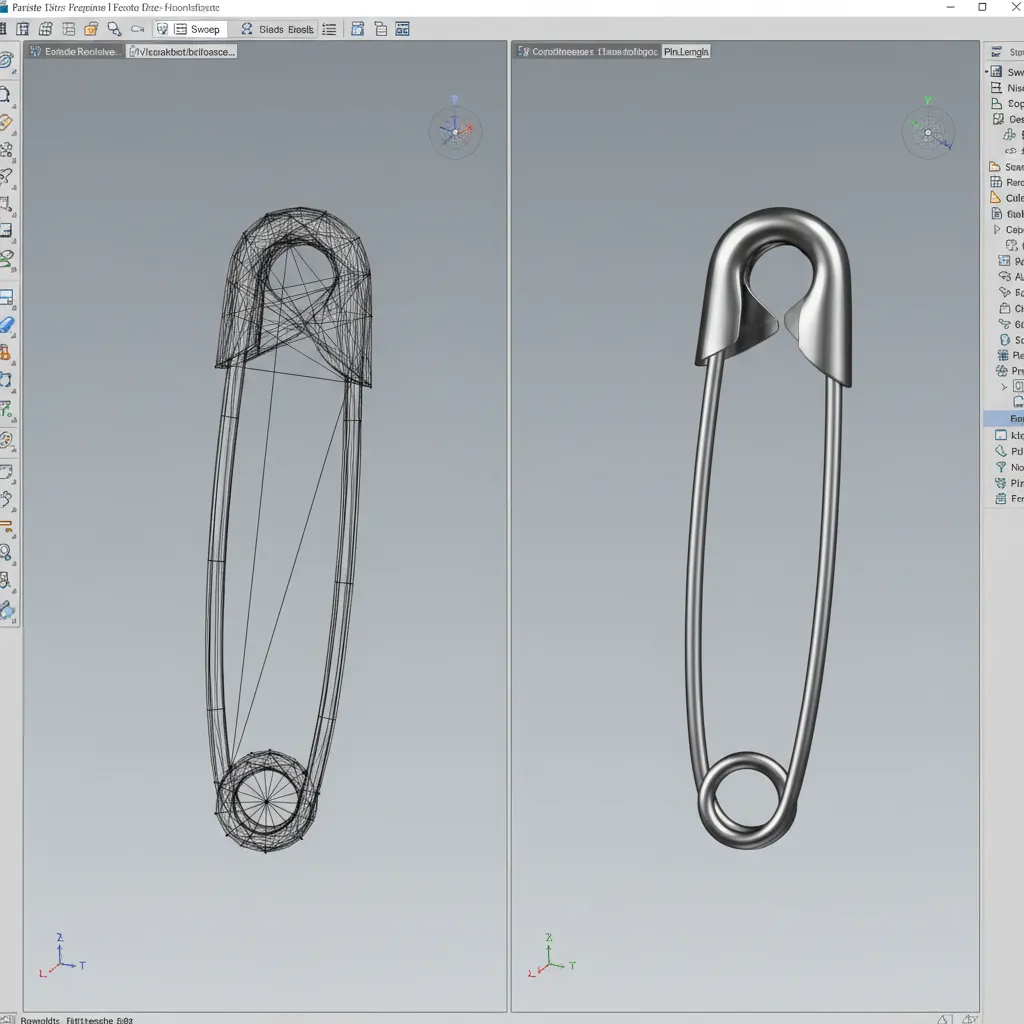Select the left wireframe viewport tab
This screenshot has height=1024, width=1024.
coord(75,51)
